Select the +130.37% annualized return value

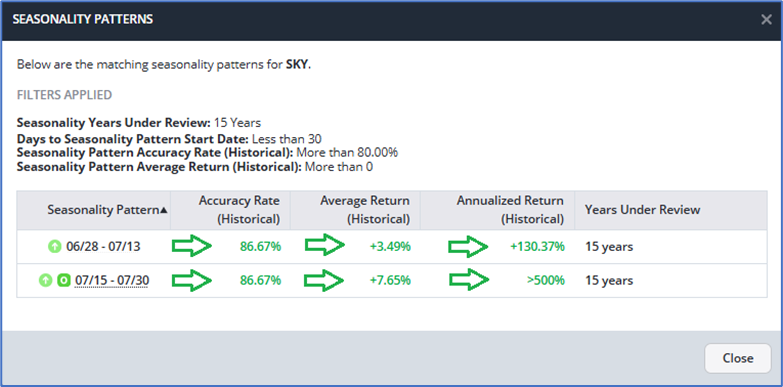coord(537,246)
